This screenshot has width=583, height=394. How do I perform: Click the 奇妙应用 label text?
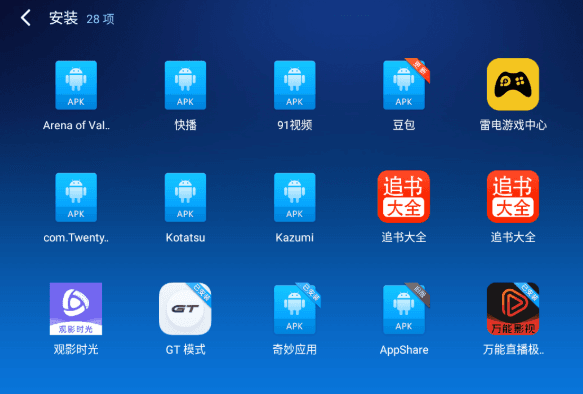pos(294,349)
